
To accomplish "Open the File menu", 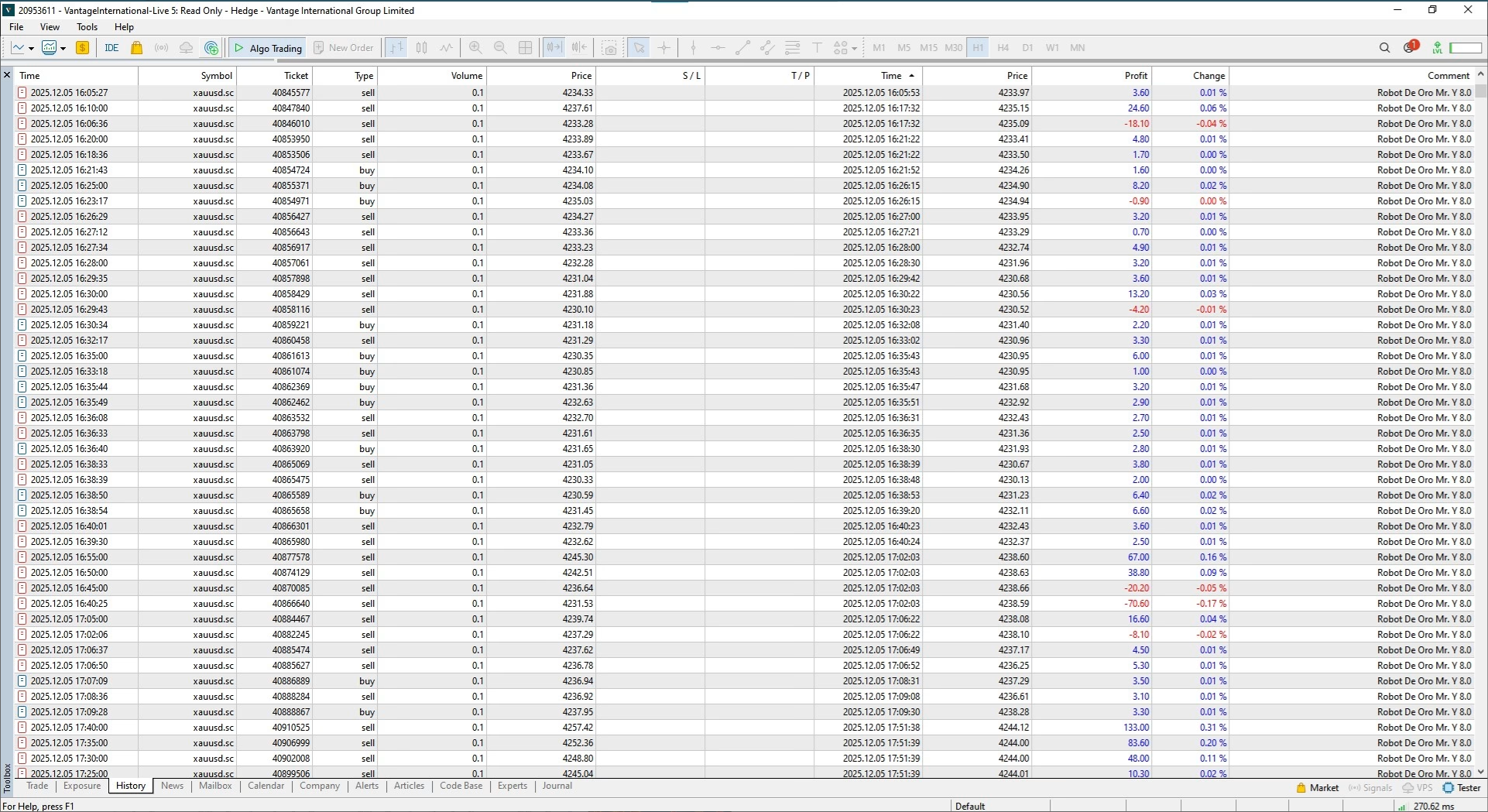I will (x=16, y=27).
